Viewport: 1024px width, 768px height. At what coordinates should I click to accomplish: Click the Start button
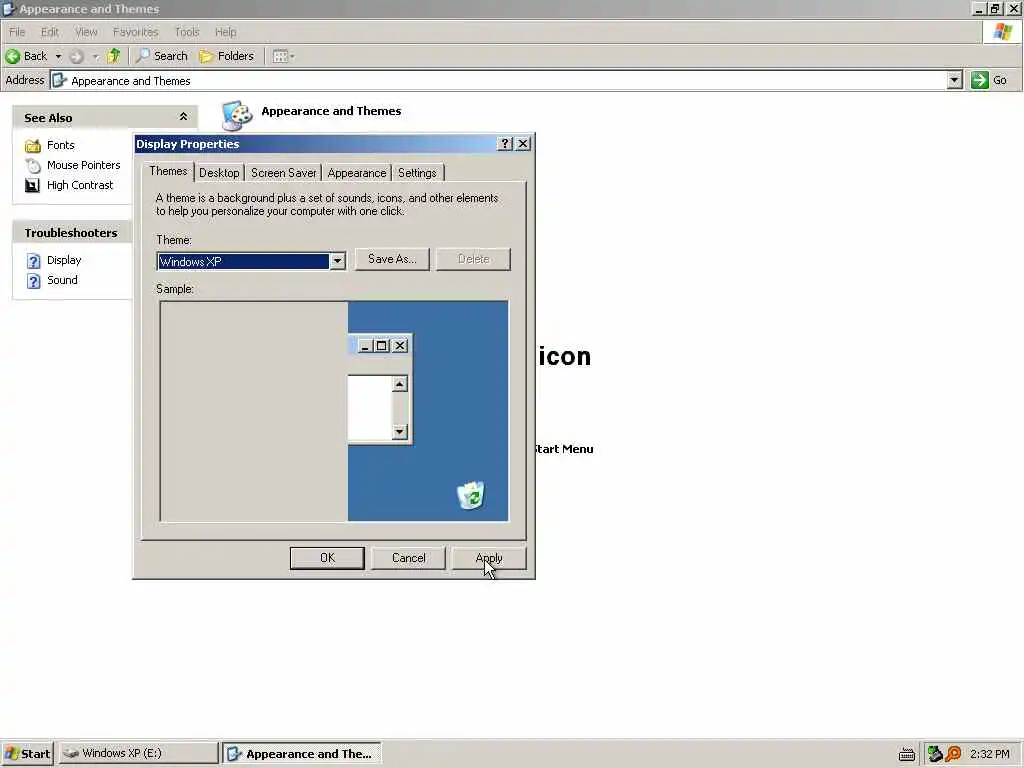click(x=27, y=754)
